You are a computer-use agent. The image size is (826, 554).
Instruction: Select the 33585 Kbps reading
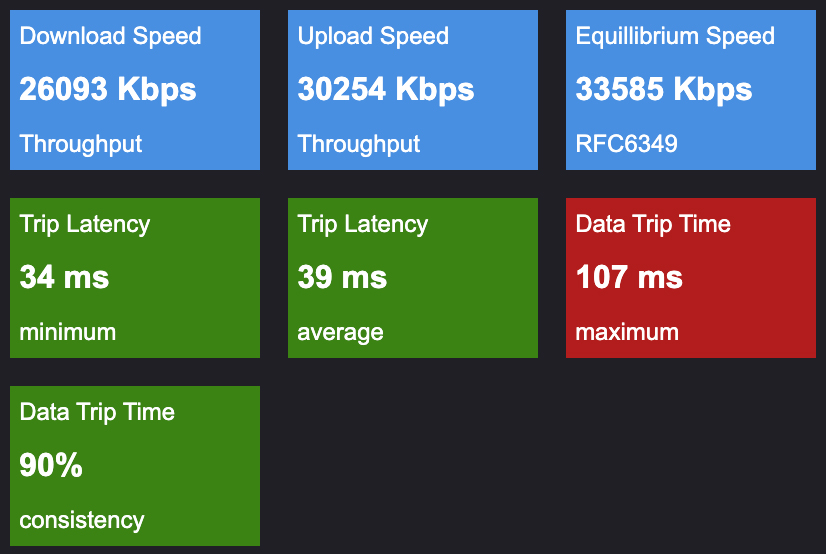point(664,89)
